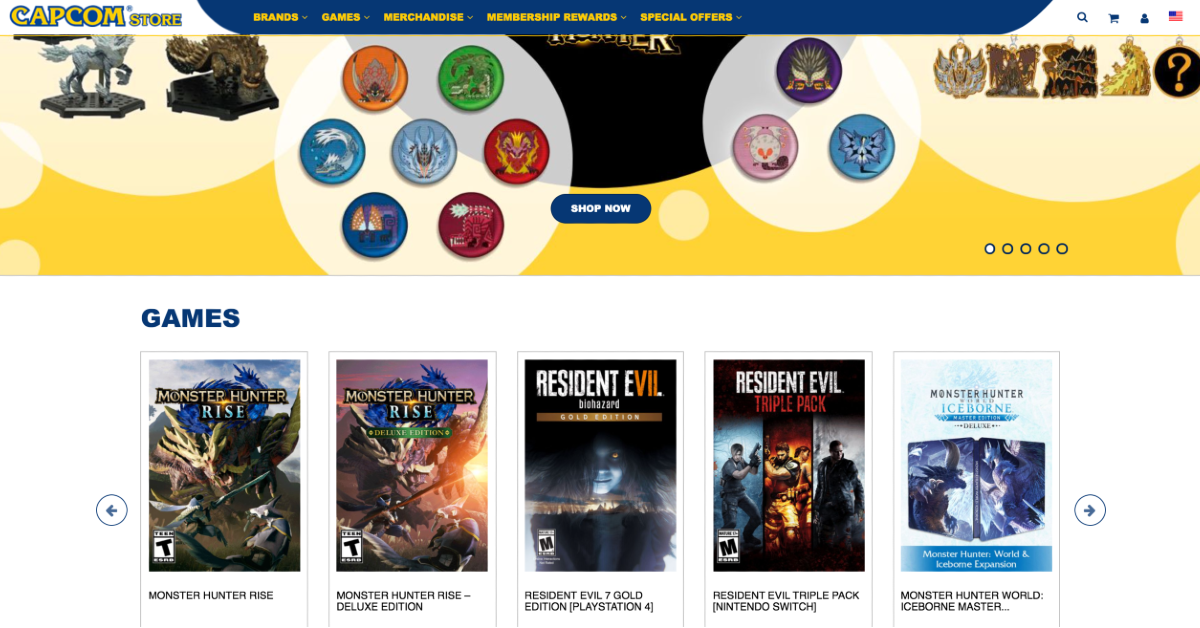This screenshot has height=628, width=1200.
Task: Open the shopping cart icon
Action: point(1113,17)
